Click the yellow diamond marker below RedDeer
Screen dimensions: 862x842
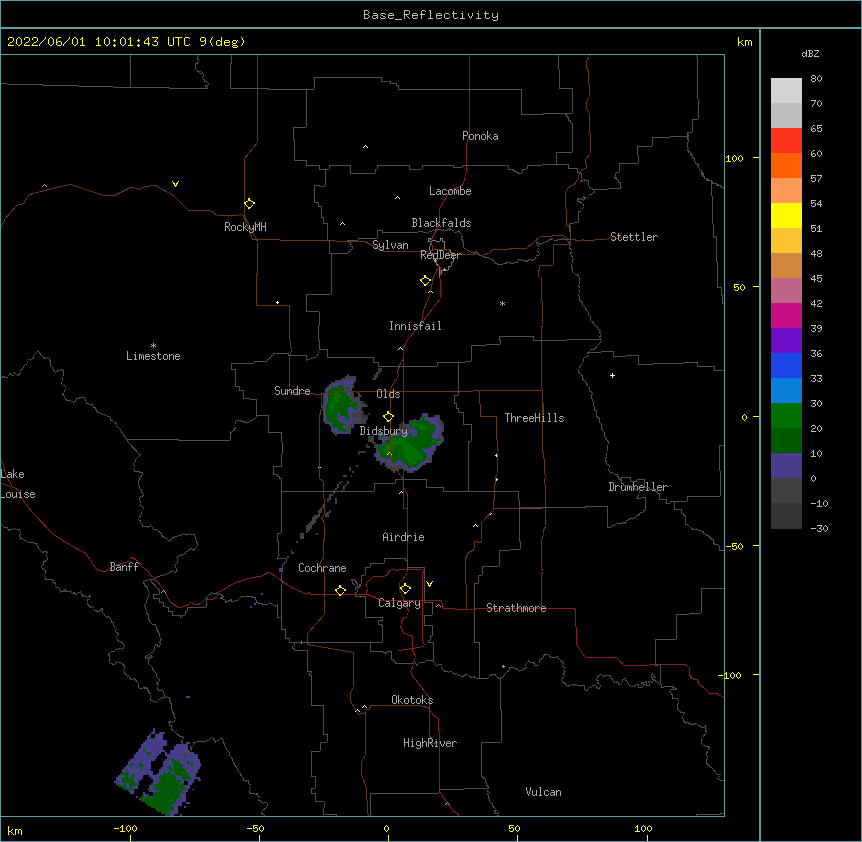pyautogui.click(x=425, y=281)
